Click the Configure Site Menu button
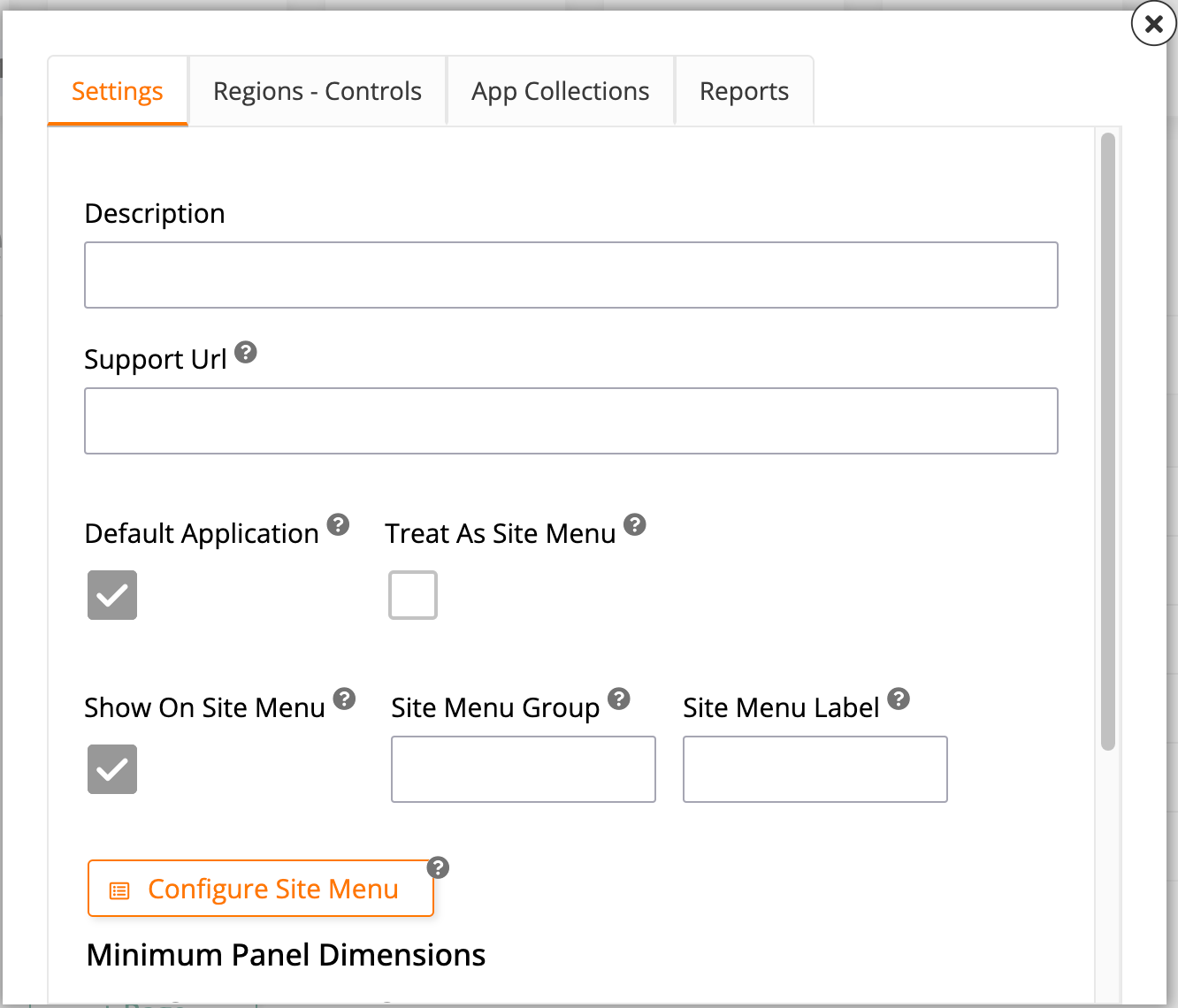This screenshot has height=1008, width=1178. [x=260, y=889]
